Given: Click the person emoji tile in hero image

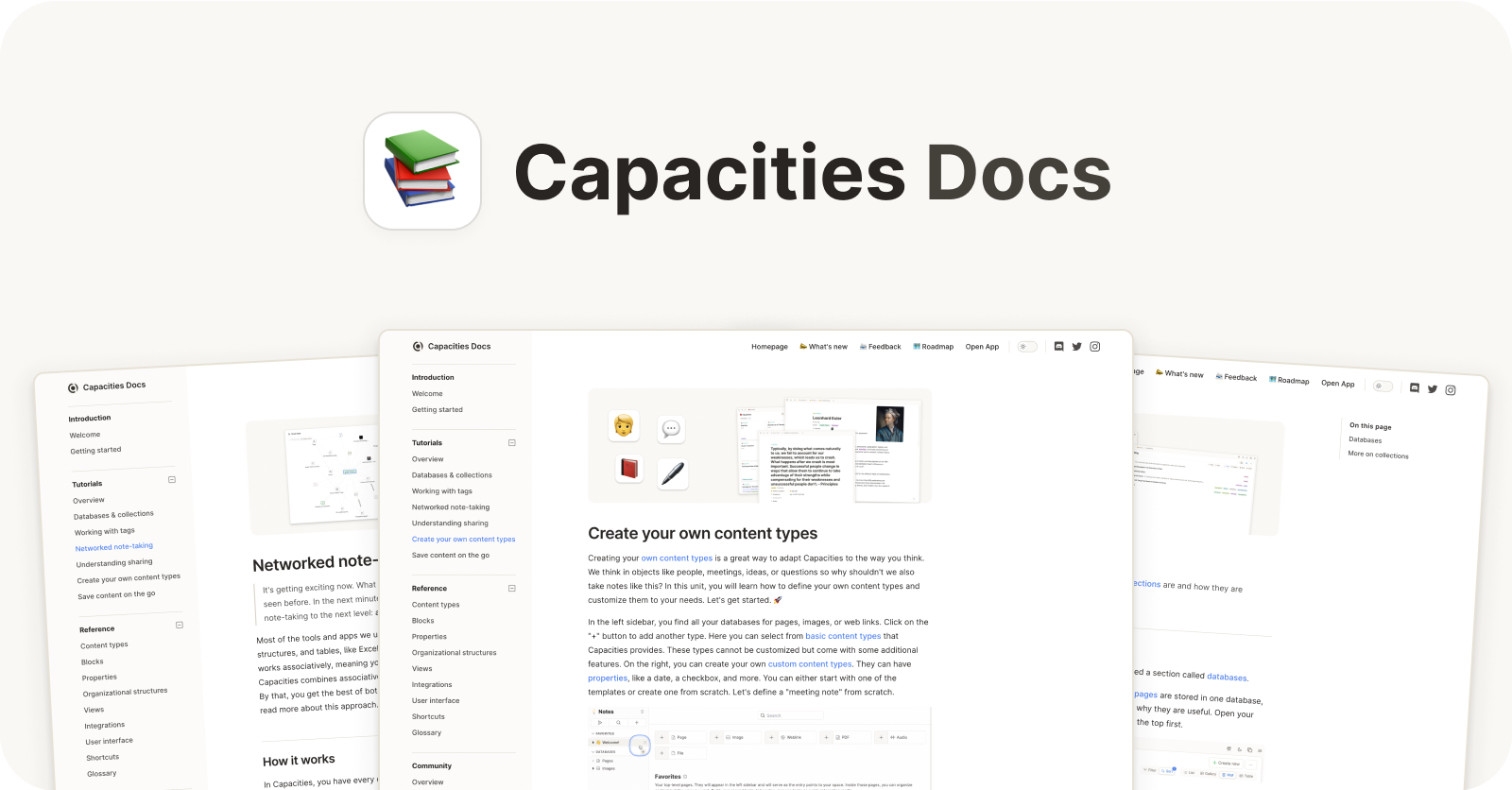Looking at the screenshot, I should [624, 425].
